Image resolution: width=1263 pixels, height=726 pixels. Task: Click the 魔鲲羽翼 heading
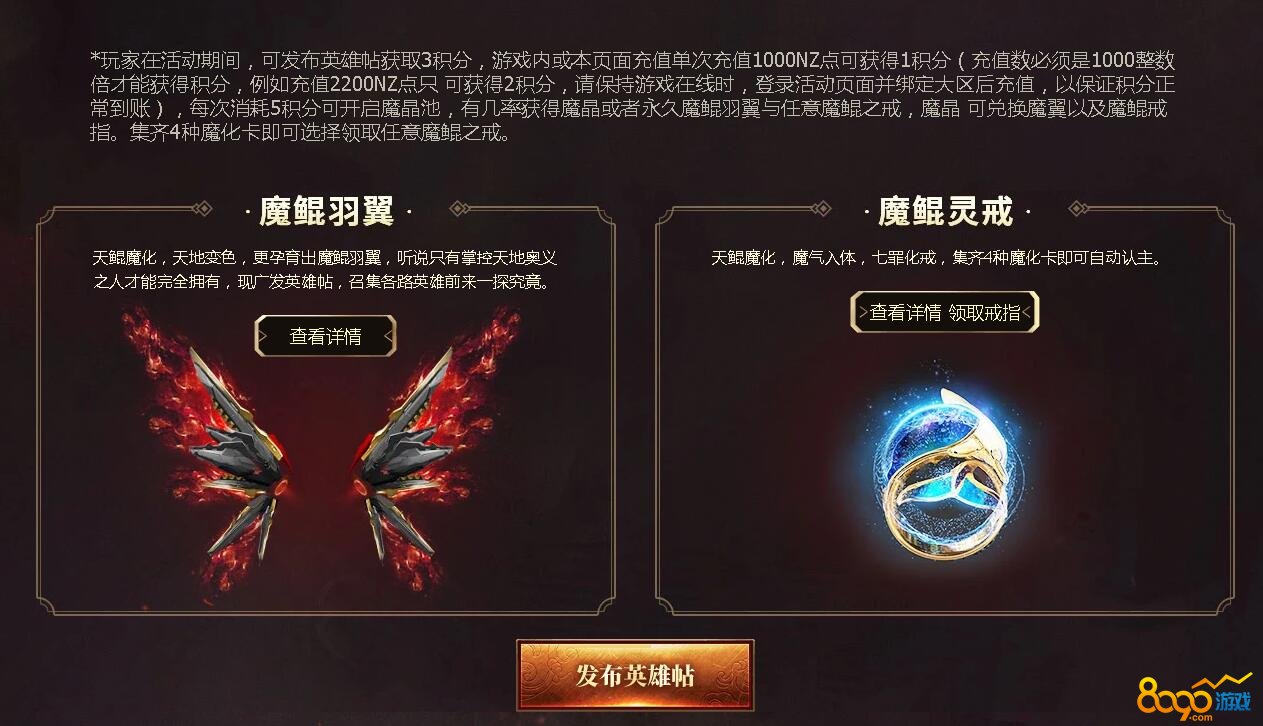click(x=326, y=211)
